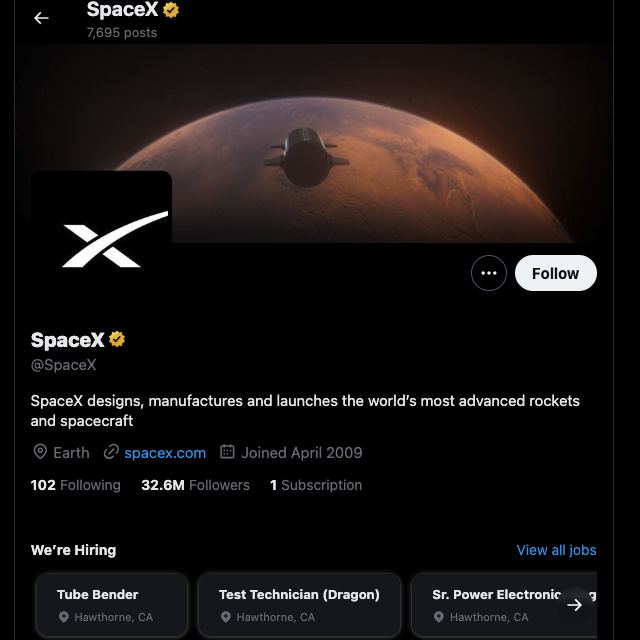The height and width of the screenshot is (640, 640).
Task: Open the 1 Subscription list
Action: [x=316, y=485]
